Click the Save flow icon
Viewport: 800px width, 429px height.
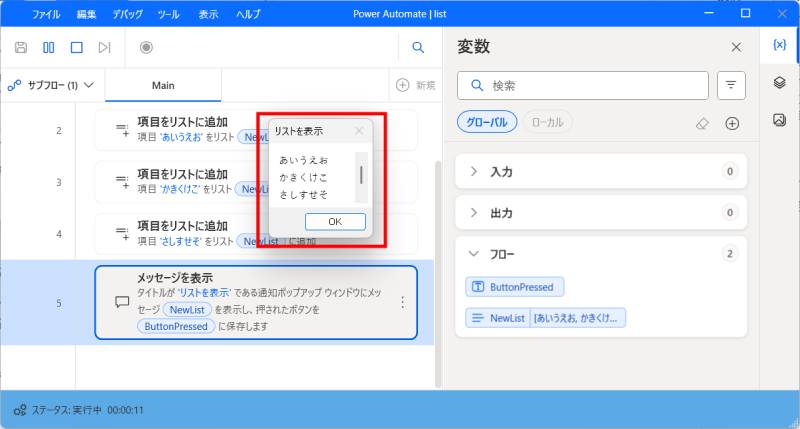(x=21, y=47)
